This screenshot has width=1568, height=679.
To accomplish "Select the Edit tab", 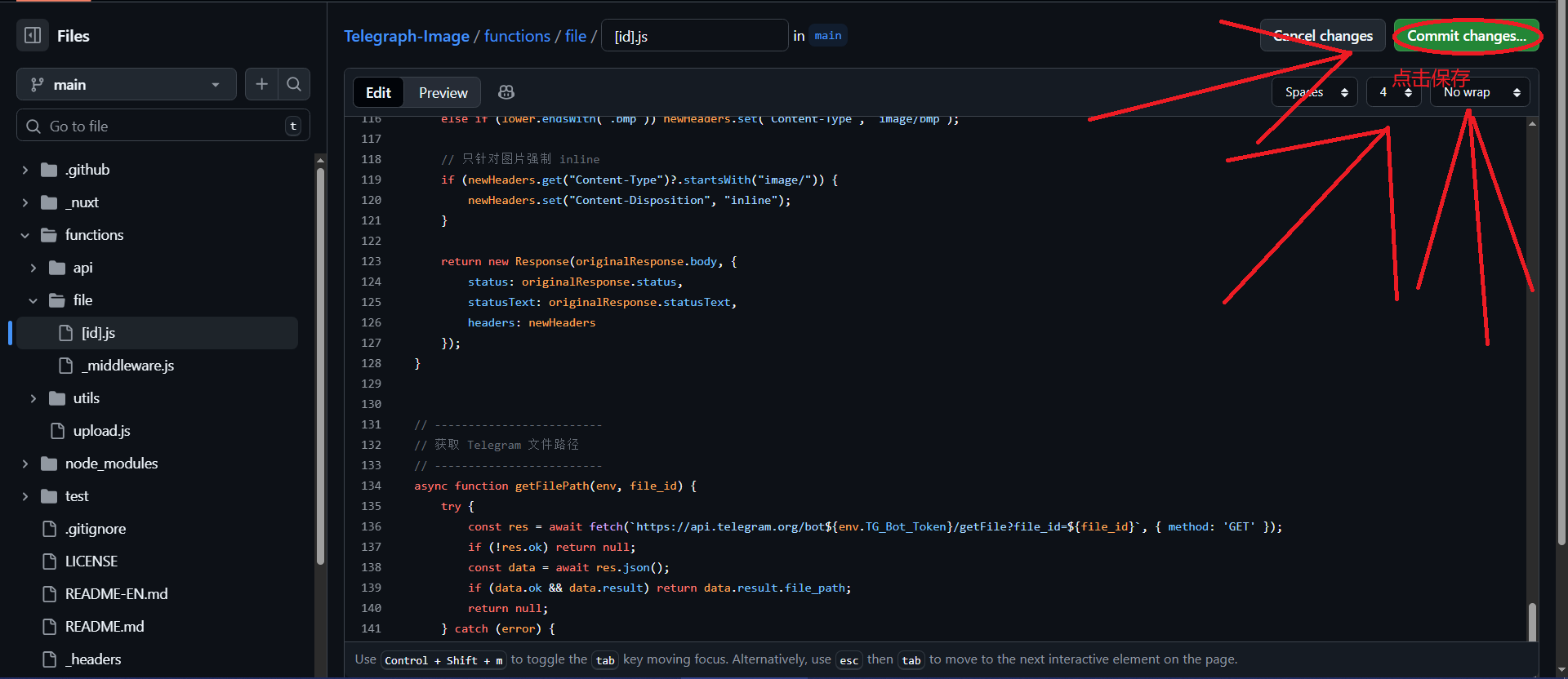I will point(378,92).
